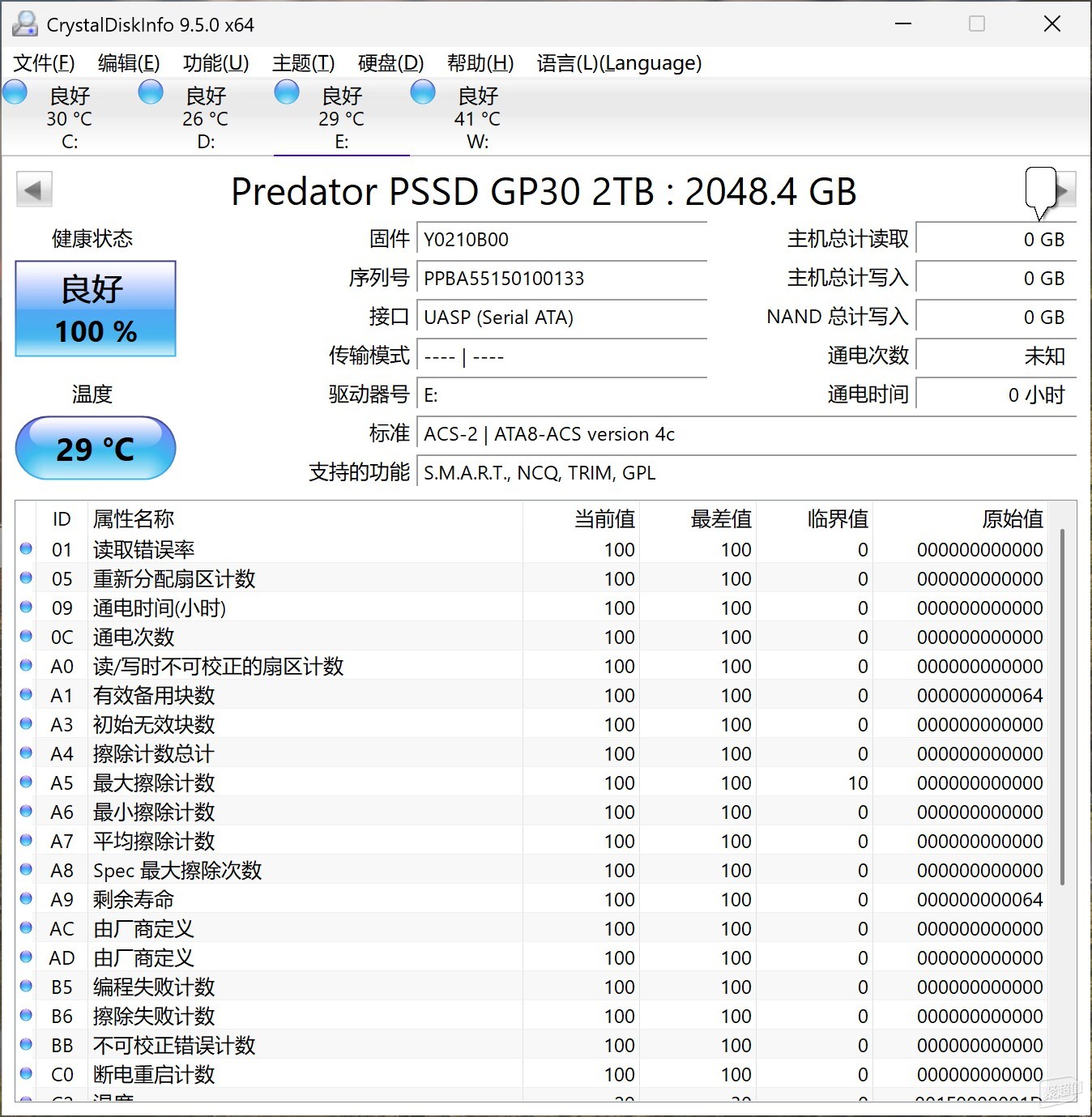
Task: Open the 硬盘(D) menu
Action: click(x=391, y=63)
